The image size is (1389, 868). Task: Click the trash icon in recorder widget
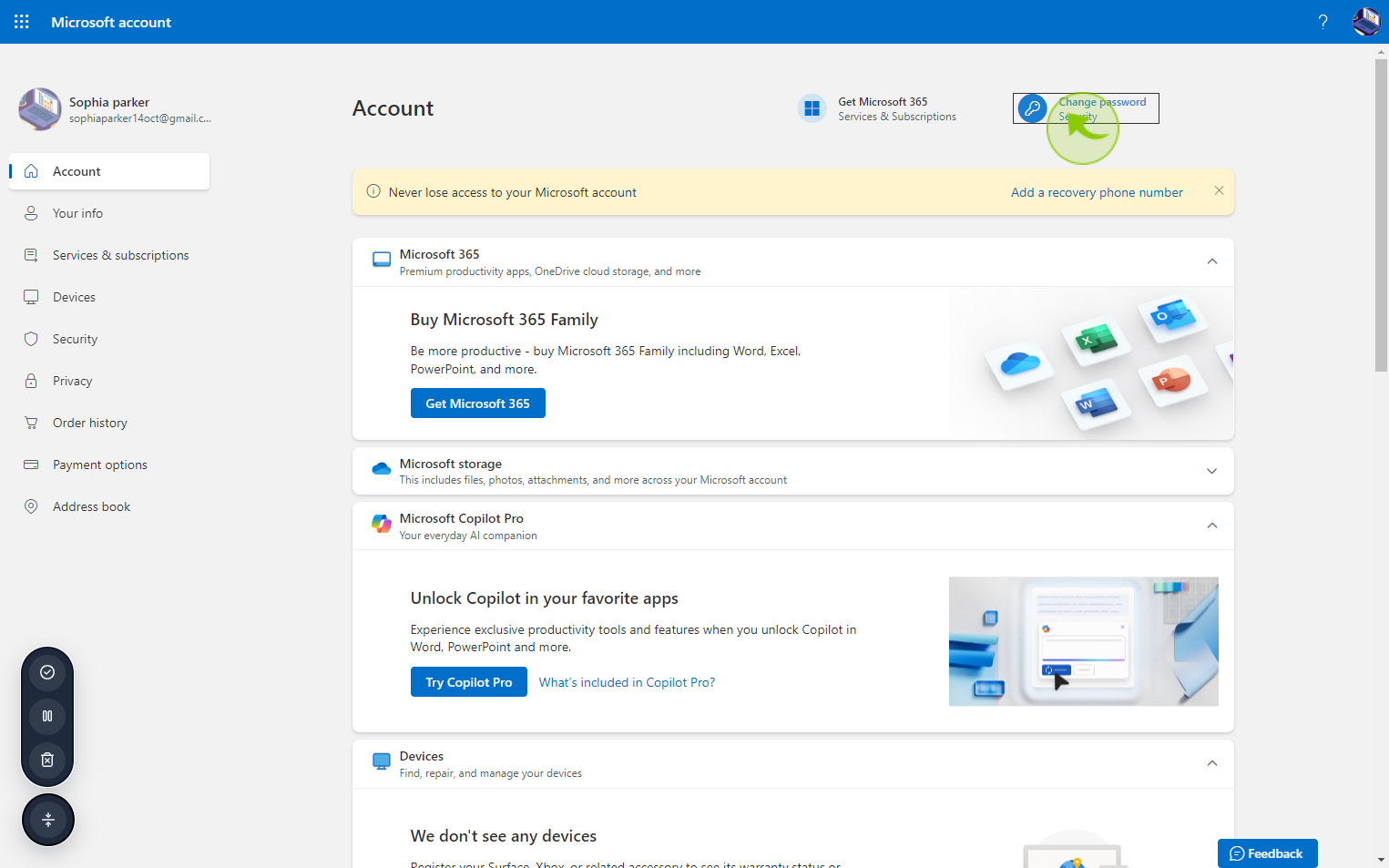pyautogui.click(x=47, y=760)
